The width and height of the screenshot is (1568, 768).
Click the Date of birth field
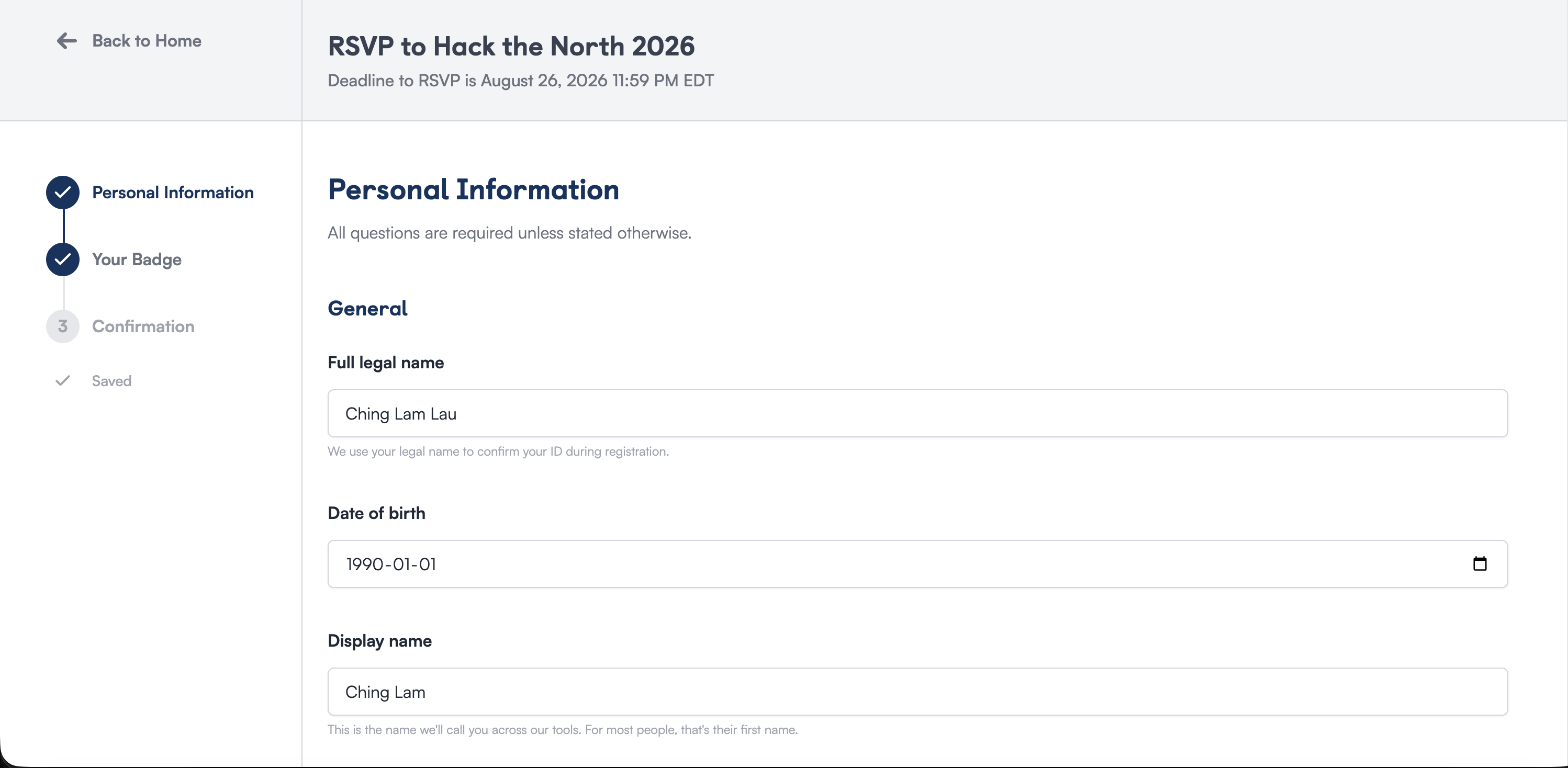917,564
